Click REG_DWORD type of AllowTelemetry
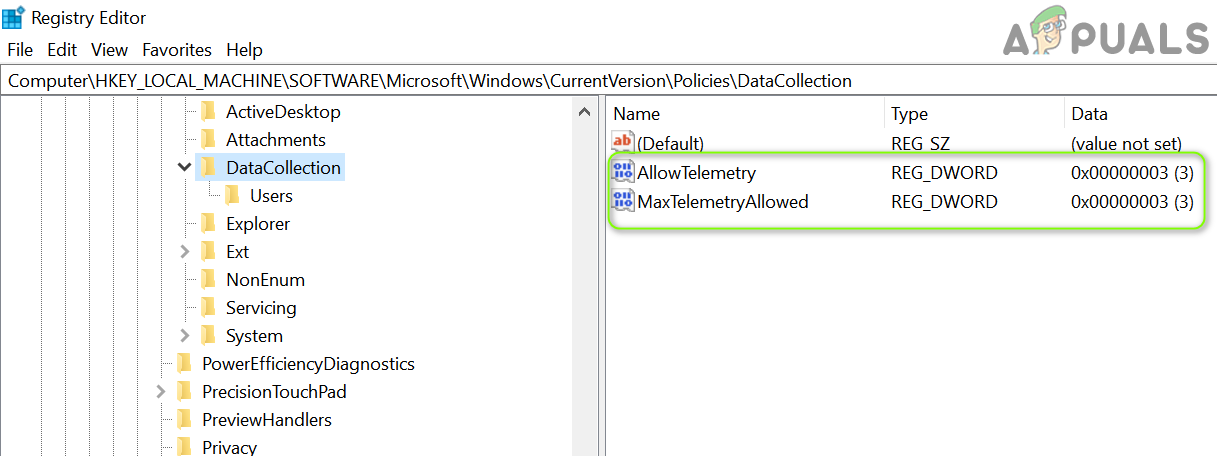This screenshot has height=456, width=1217. point(944,173)
